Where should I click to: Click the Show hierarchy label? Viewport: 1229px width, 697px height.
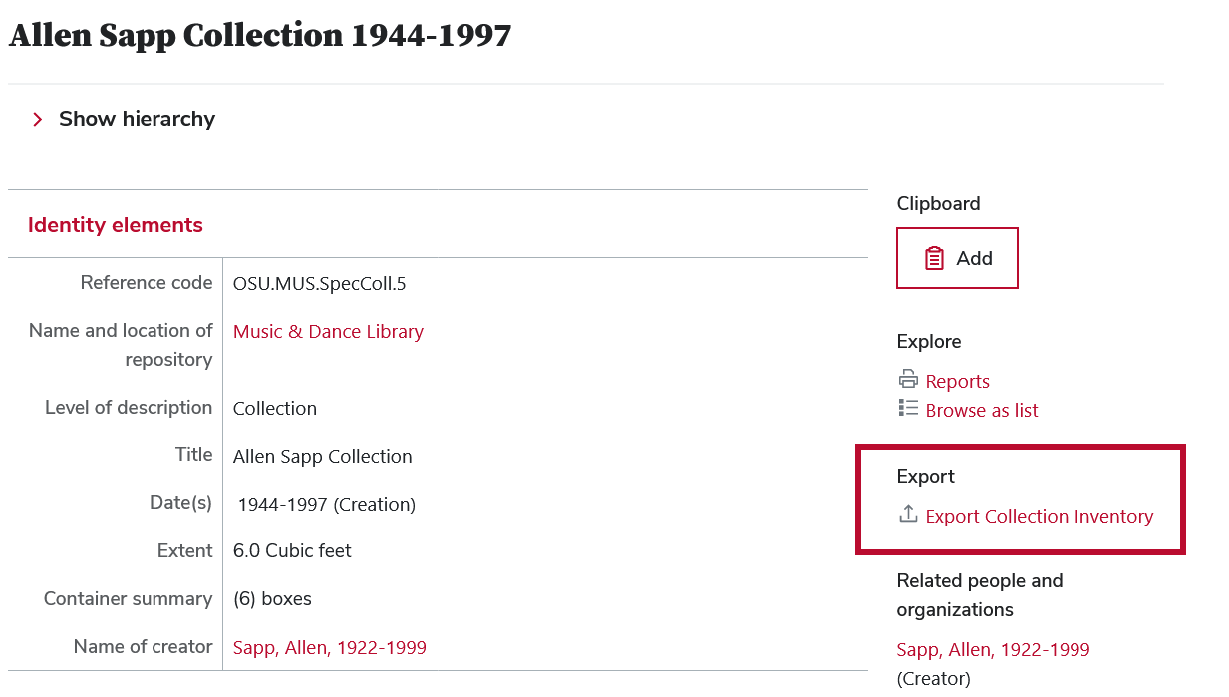tap(137, 119)
